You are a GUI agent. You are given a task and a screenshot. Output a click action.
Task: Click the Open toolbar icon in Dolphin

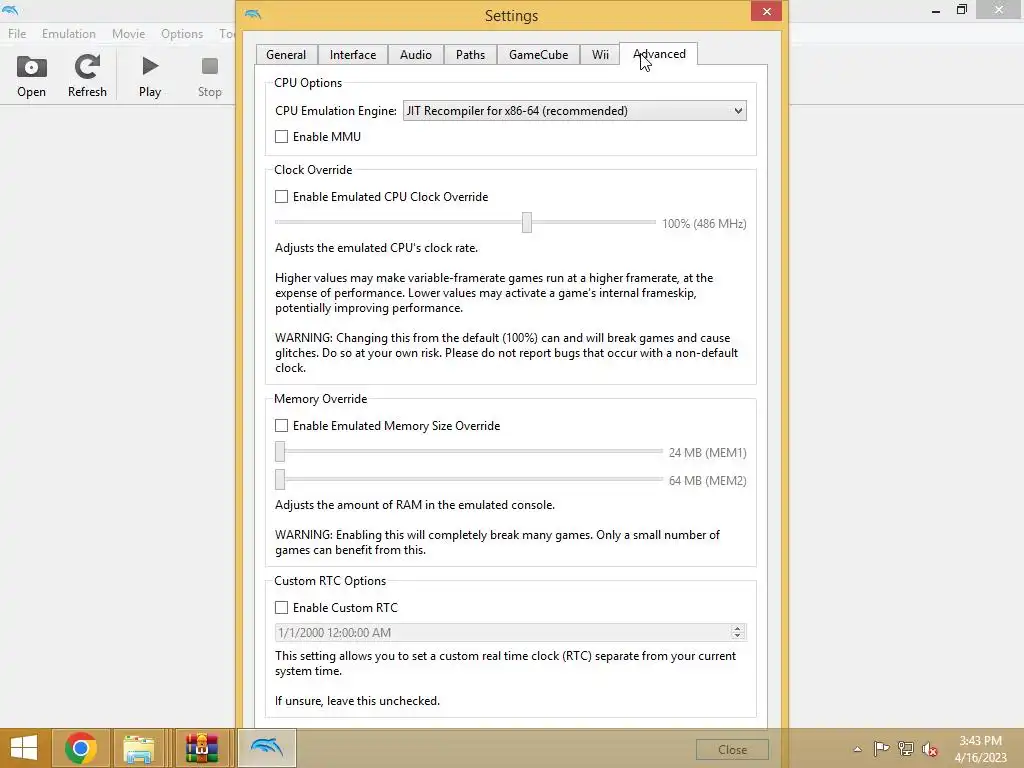point(31,76)
